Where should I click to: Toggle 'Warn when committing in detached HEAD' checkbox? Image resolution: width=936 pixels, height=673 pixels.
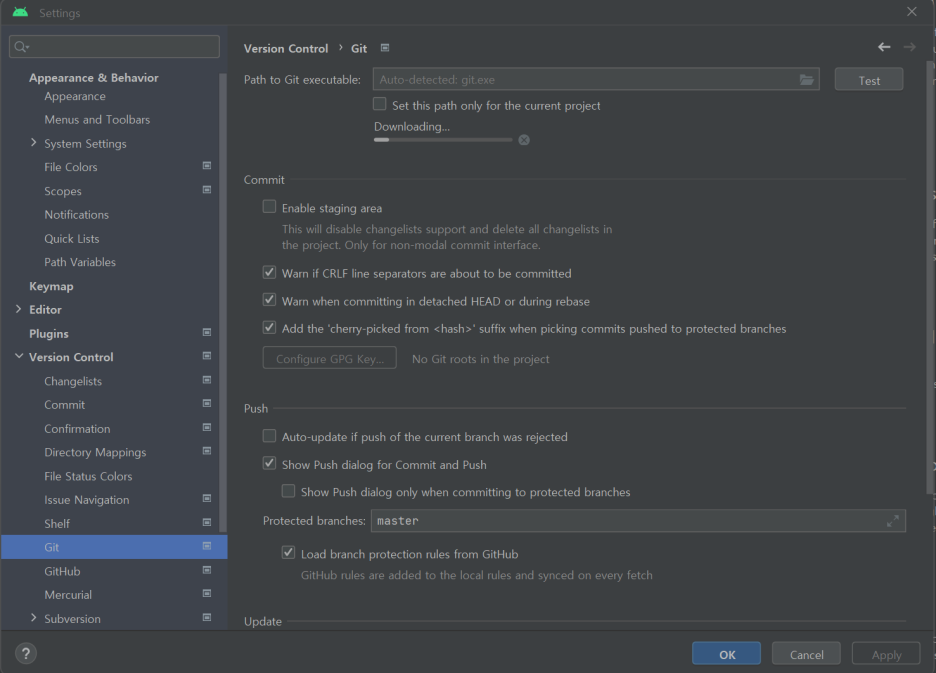pyautogui.click(x=269, y=300)
